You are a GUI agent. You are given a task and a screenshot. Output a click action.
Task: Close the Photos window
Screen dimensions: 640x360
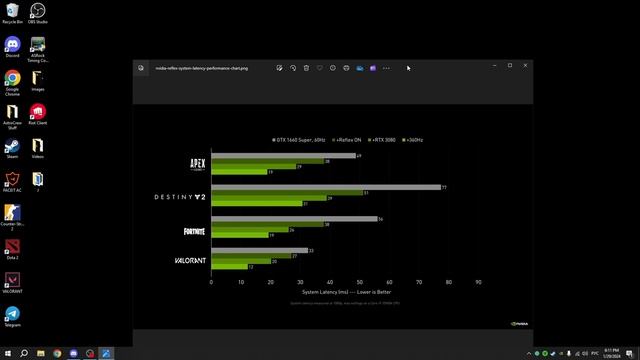point(525,65)
